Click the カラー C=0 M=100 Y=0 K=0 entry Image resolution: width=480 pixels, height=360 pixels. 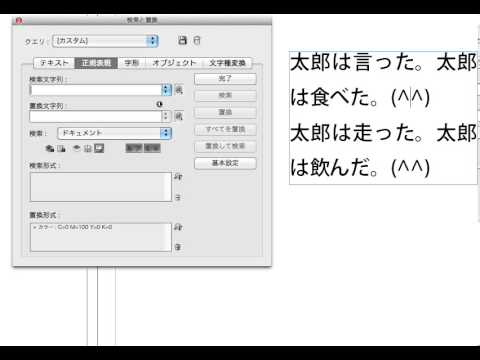[72, 227]
